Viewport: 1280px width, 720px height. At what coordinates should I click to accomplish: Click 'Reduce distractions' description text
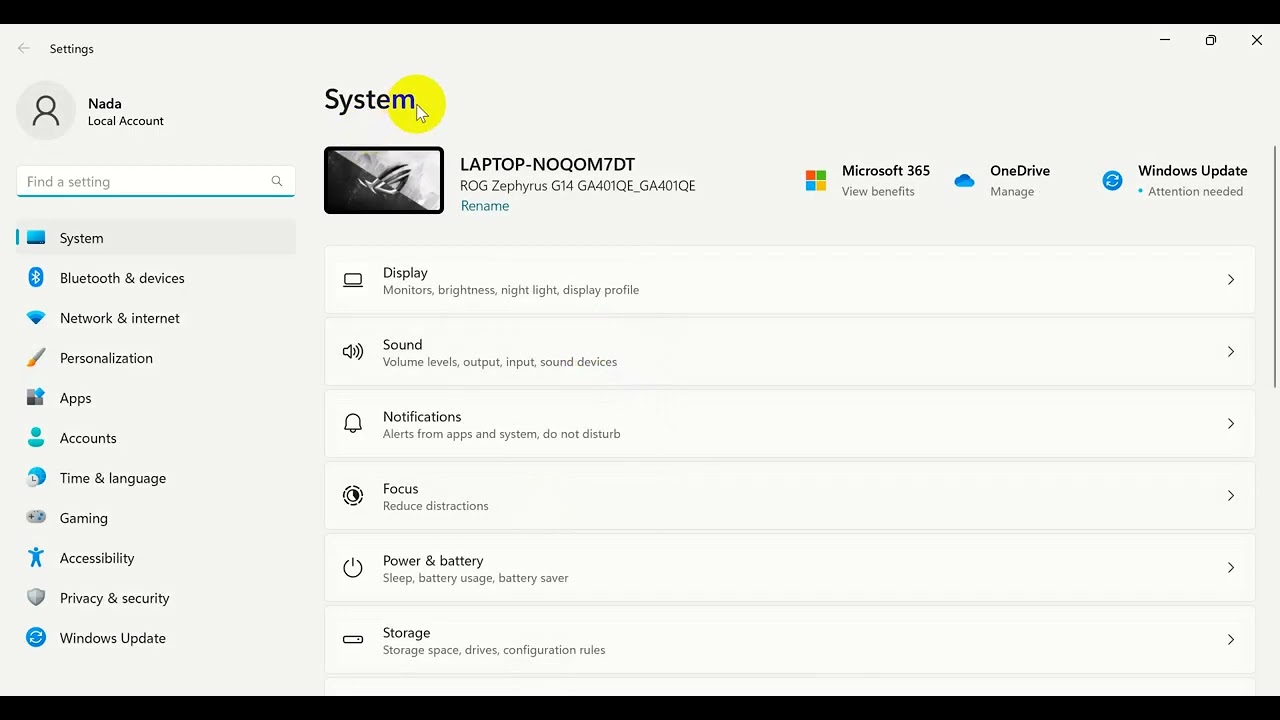coord(436,506)
